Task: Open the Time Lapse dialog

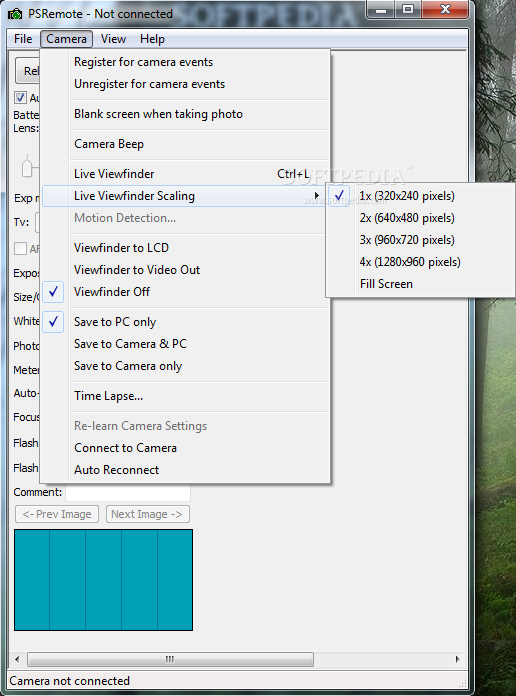Action: (x=186, y=396)
